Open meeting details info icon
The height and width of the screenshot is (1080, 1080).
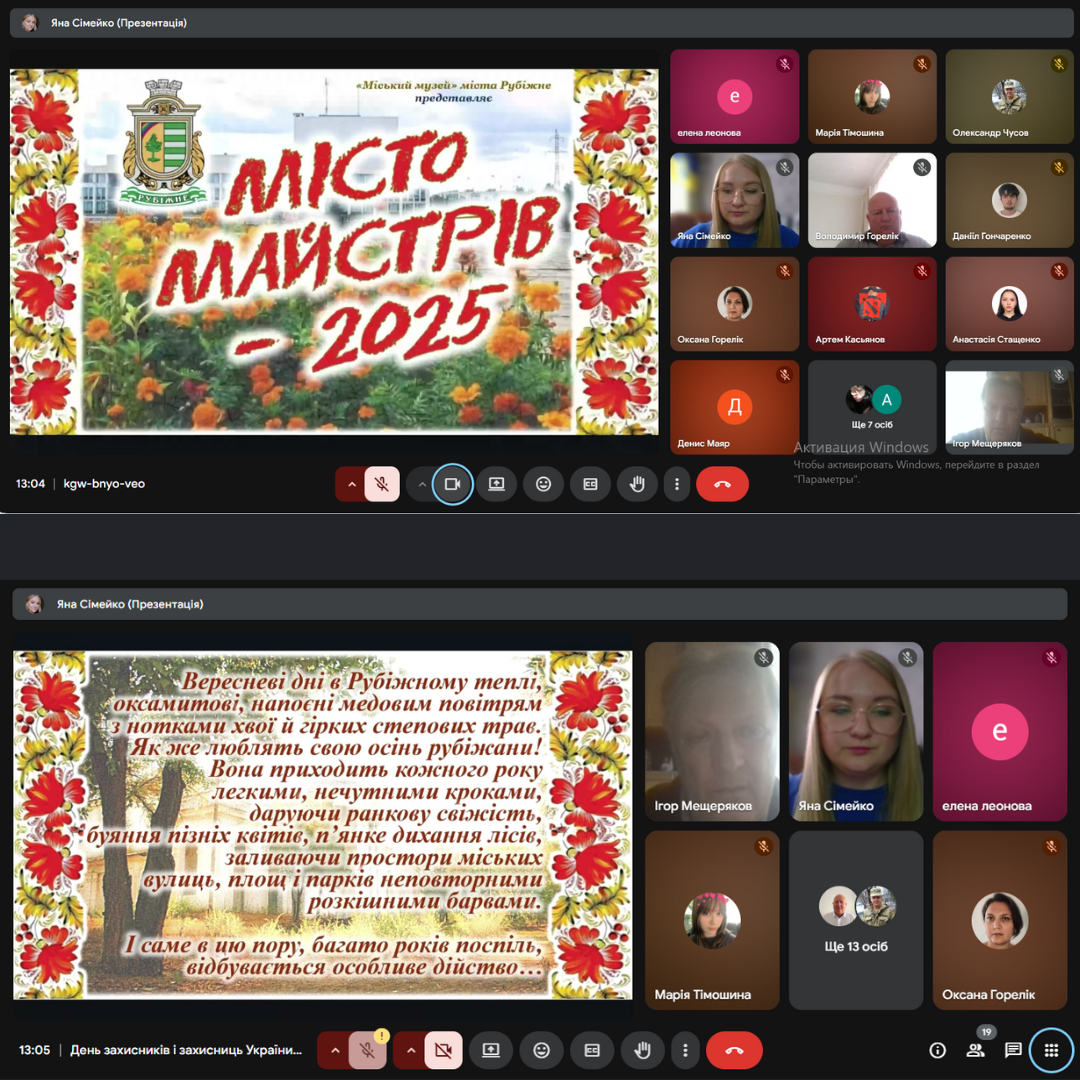937,1050
